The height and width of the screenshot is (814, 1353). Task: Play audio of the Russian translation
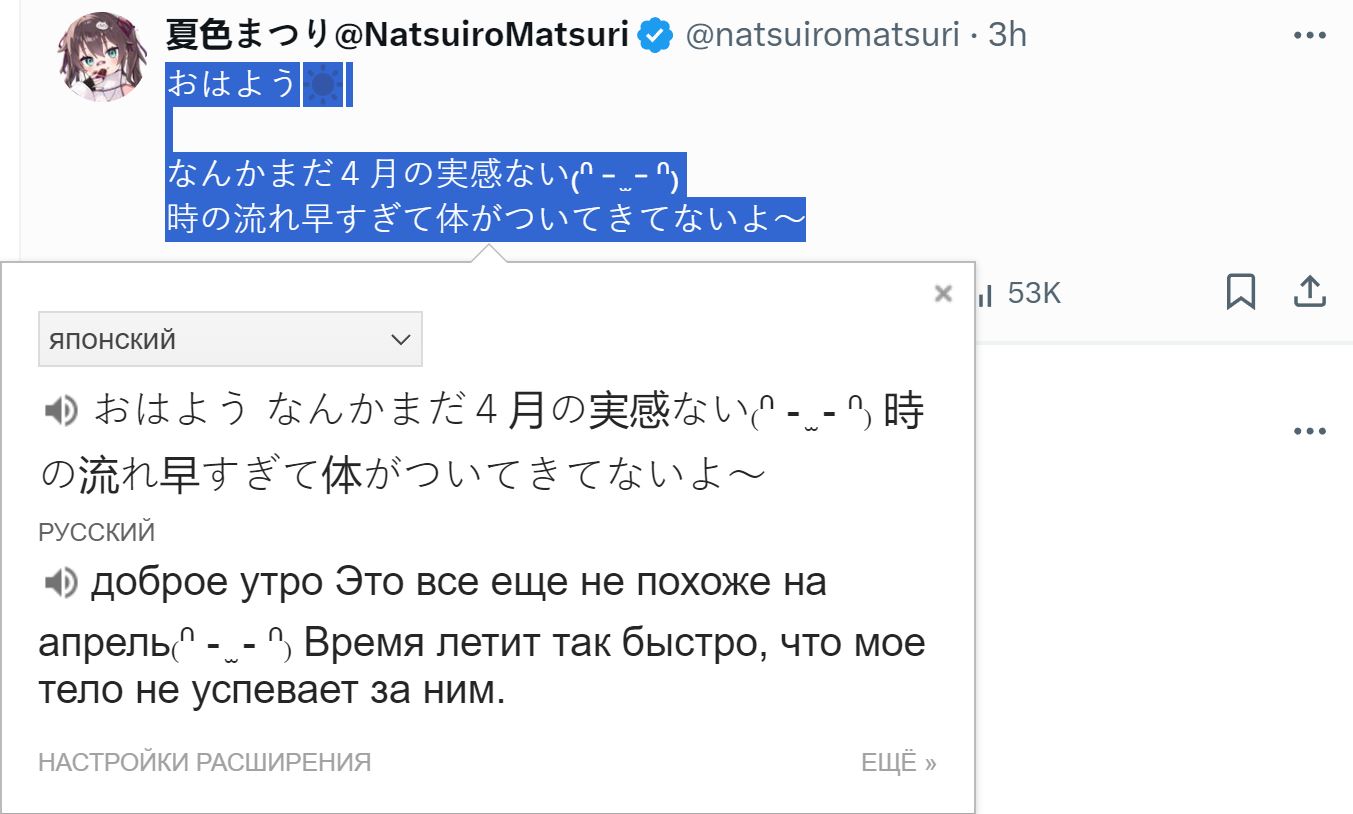pos(61,582)
